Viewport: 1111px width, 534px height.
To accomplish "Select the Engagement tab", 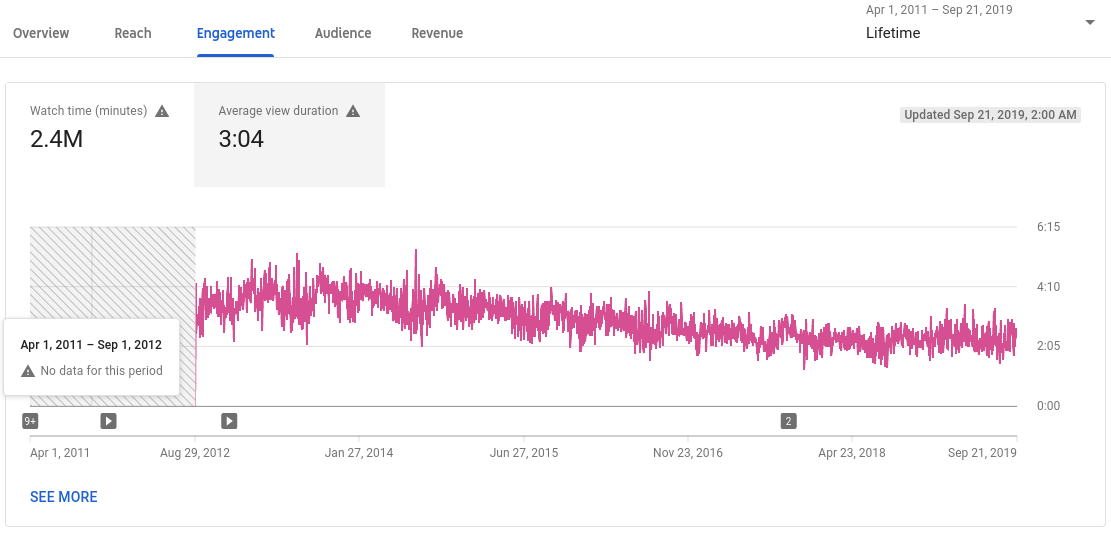I will pos(236,33).
